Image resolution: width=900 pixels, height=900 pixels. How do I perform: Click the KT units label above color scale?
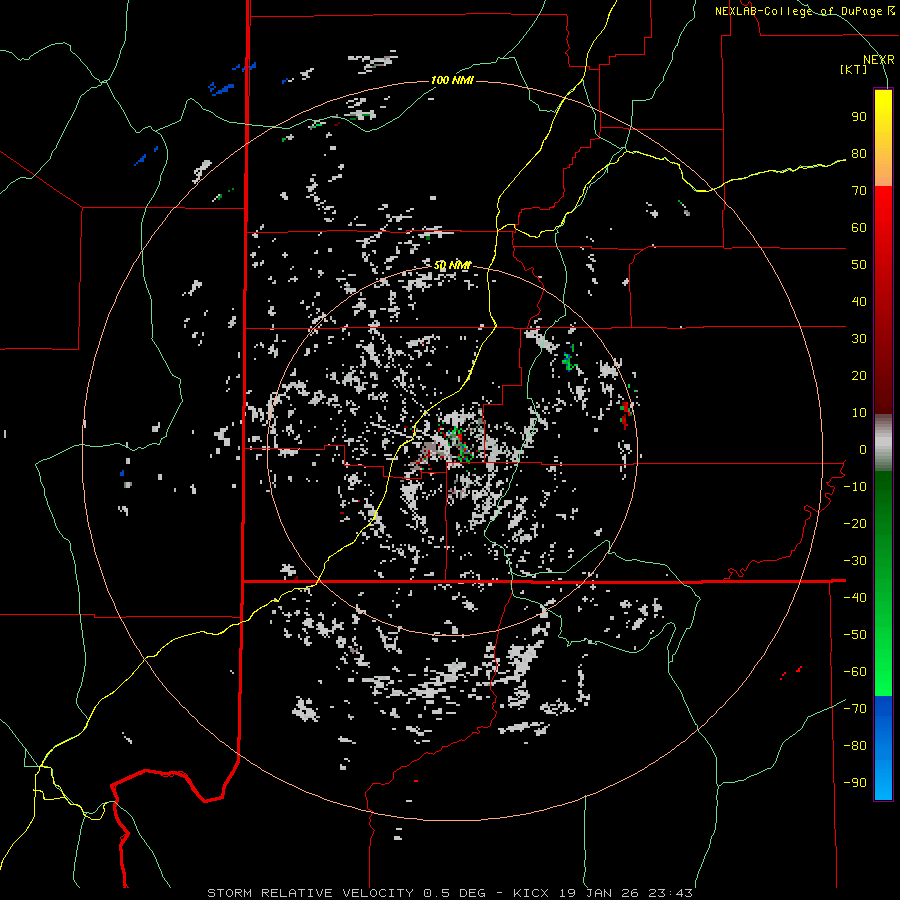(x=854, y=69)
